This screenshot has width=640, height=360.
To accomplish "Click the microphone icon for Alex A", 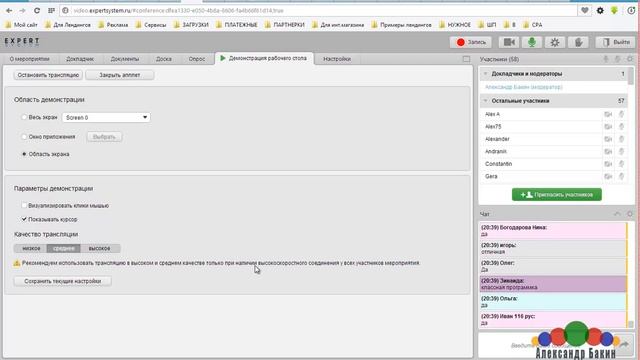I will pyautogui.click(x=621, y=114).
